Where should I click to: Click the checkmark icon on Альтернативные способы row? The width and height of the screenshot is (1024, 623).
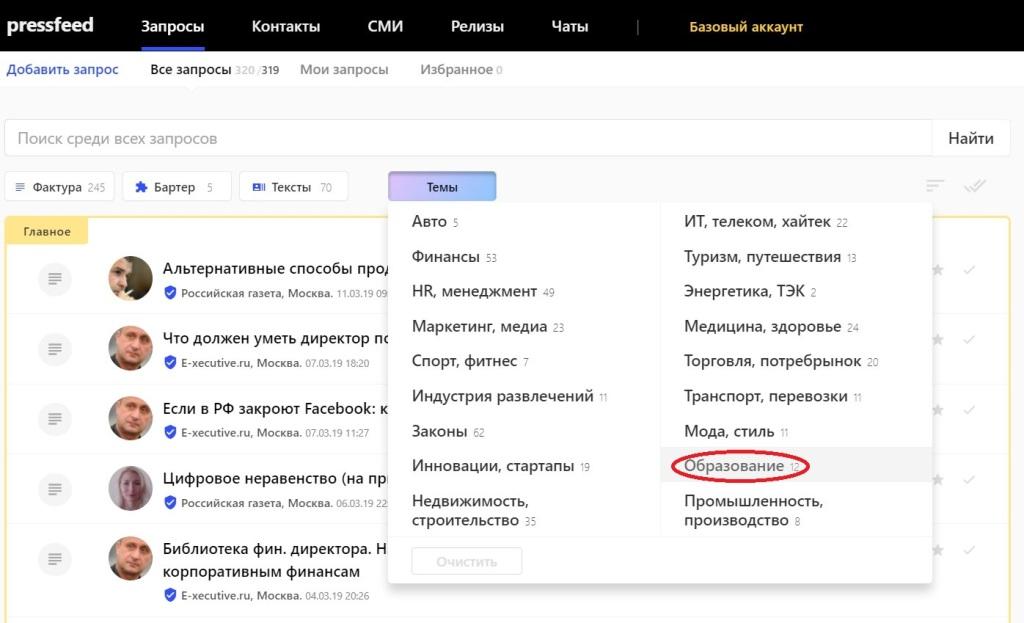968,270
